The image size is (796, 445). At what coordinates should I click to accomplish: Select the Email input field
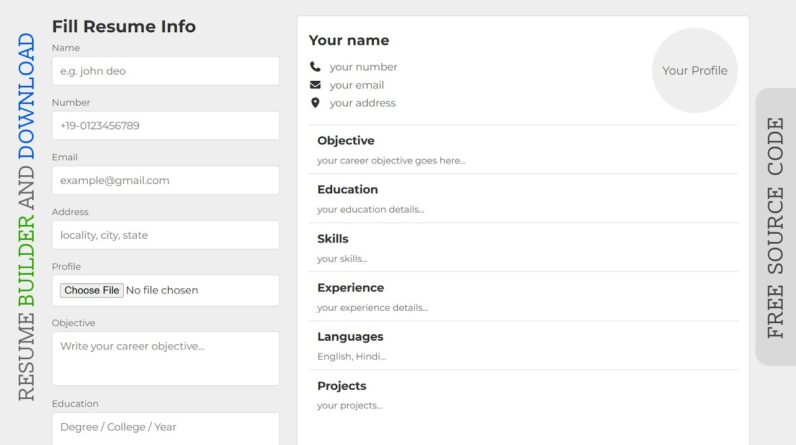pyautogui.click(x=166, y=180)
